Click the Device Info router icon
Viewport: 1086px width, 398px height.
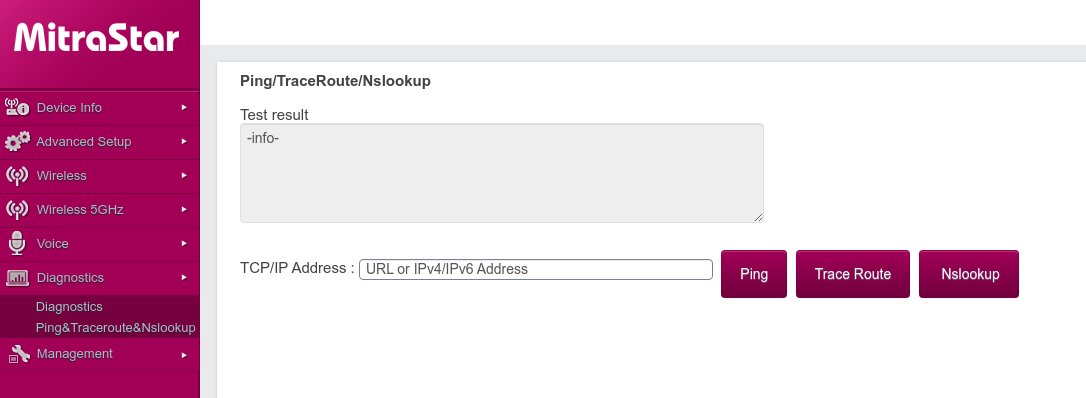point(17,107)
